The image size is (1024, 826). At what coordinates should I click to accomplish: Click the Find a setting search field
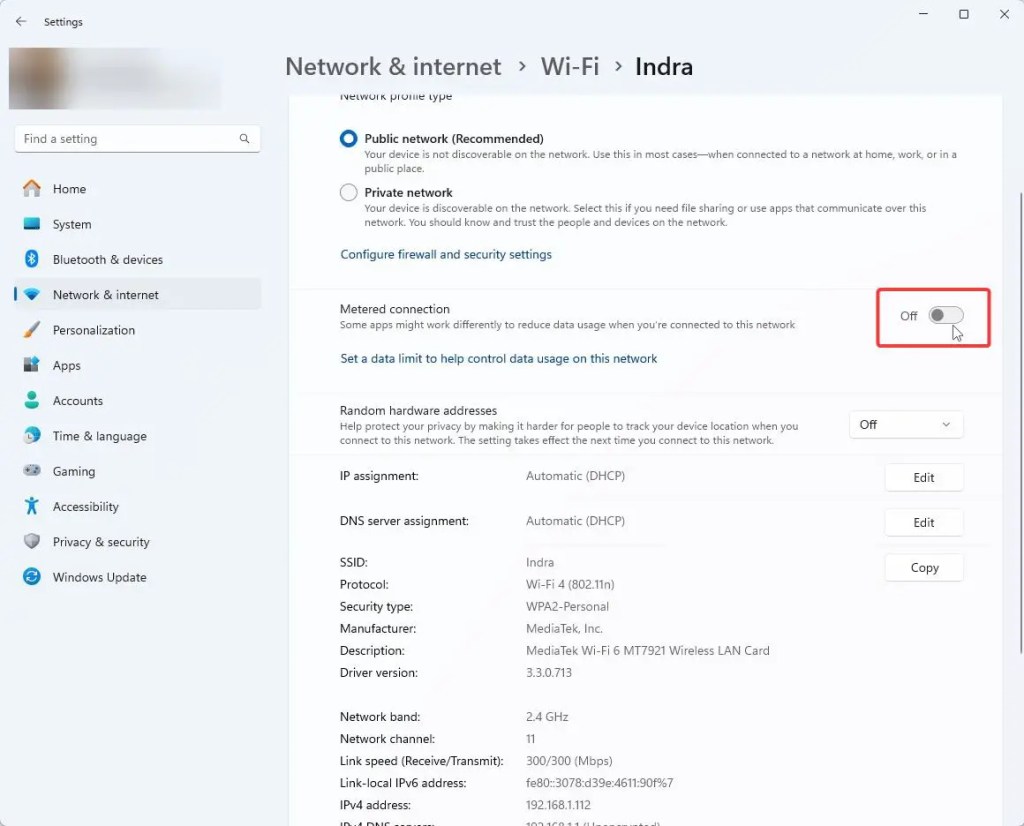125,139
